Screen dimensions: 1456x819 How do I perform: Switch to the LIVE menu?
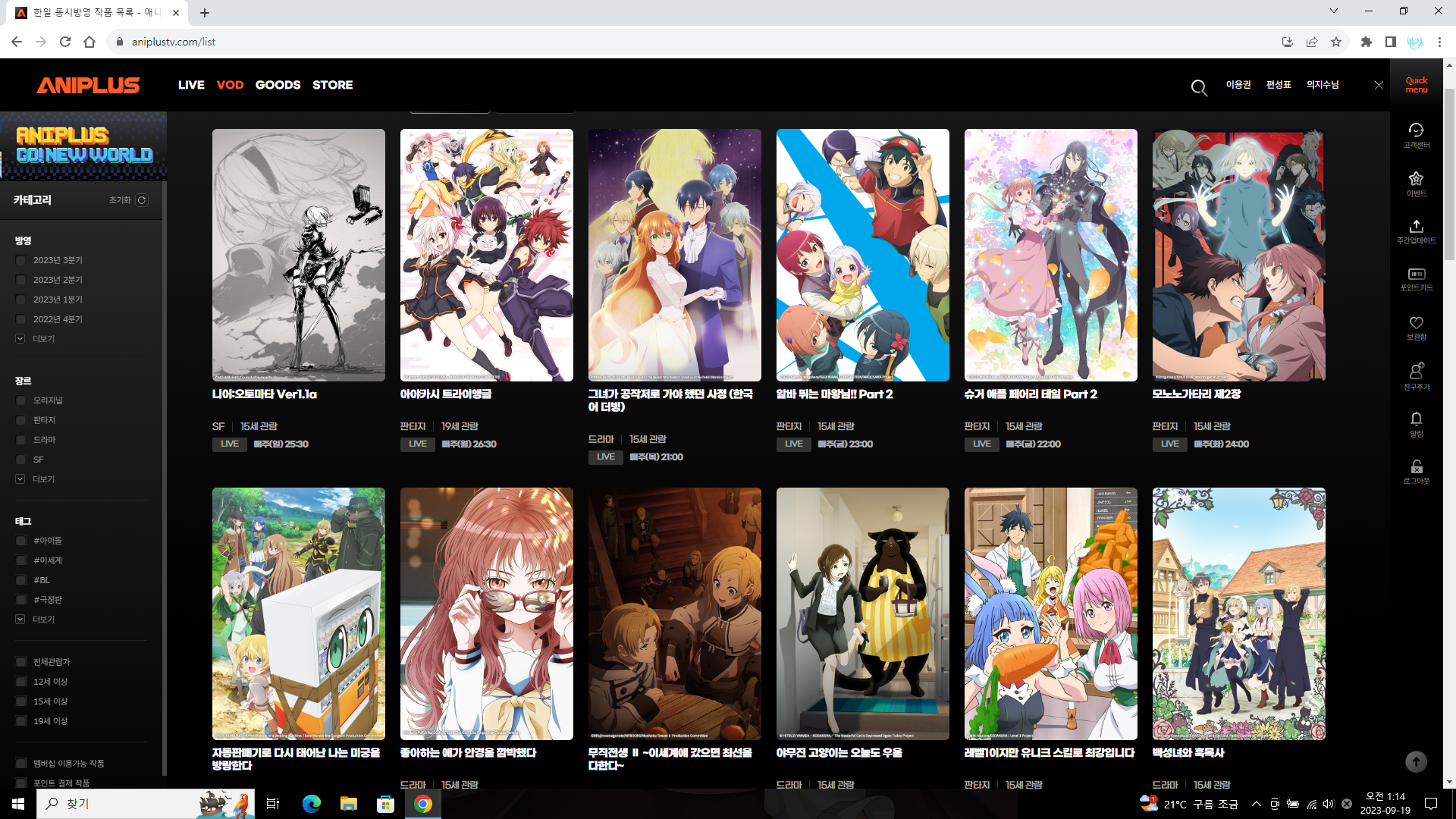click(x=191, y=85)
